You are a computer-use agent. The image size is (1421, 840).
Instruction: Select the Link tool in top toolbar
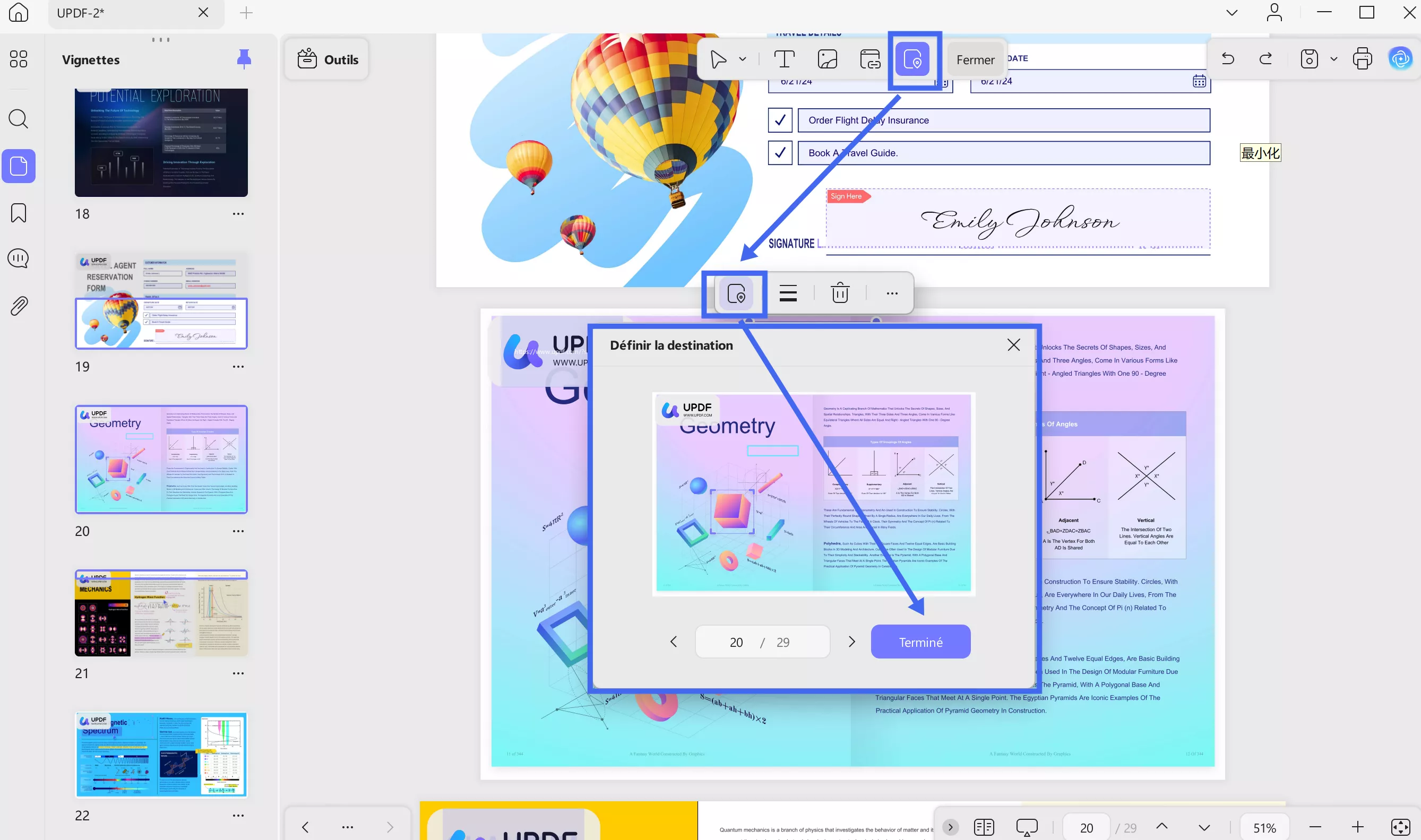tap(870, 59)
